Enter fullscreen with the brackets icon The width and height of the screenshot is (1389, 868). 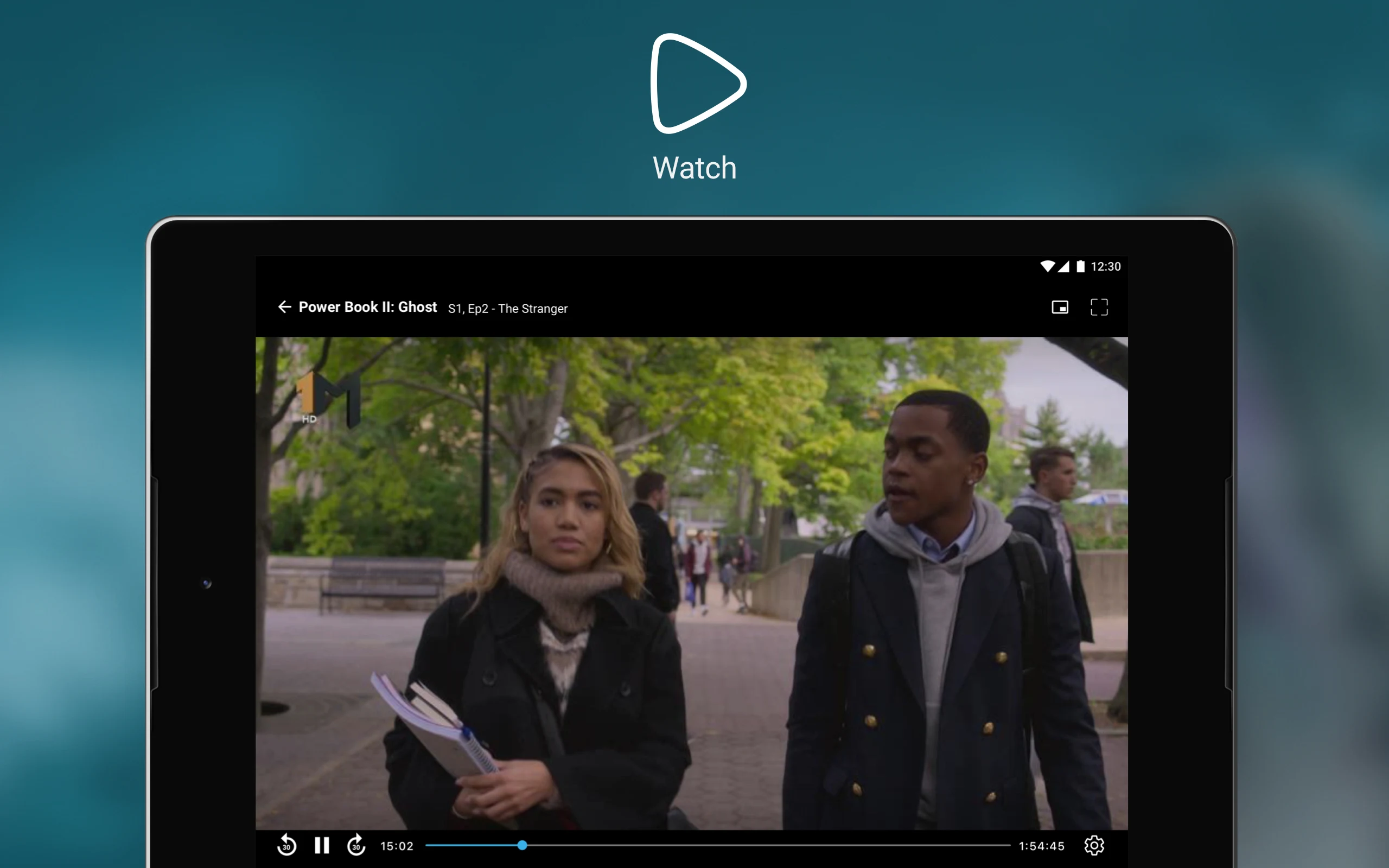click(1099, 307)
